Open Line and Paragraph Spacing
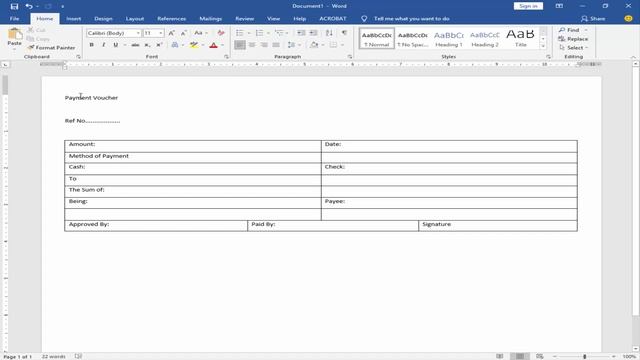This screenshot has width=640, height=360. pos(291,45)
